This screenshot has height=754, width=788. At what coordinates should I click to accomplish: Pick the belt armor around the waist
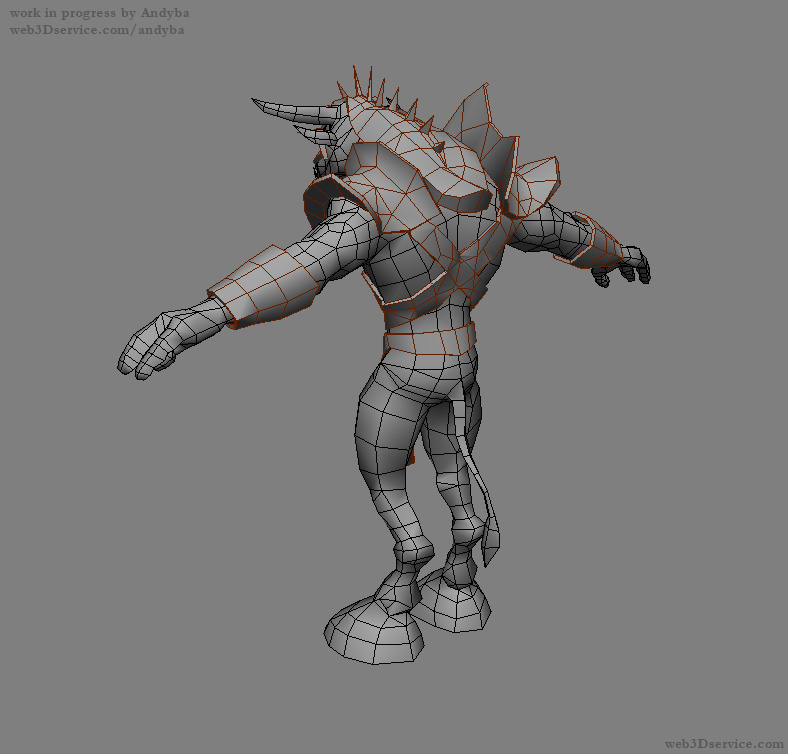coord(430,339)
